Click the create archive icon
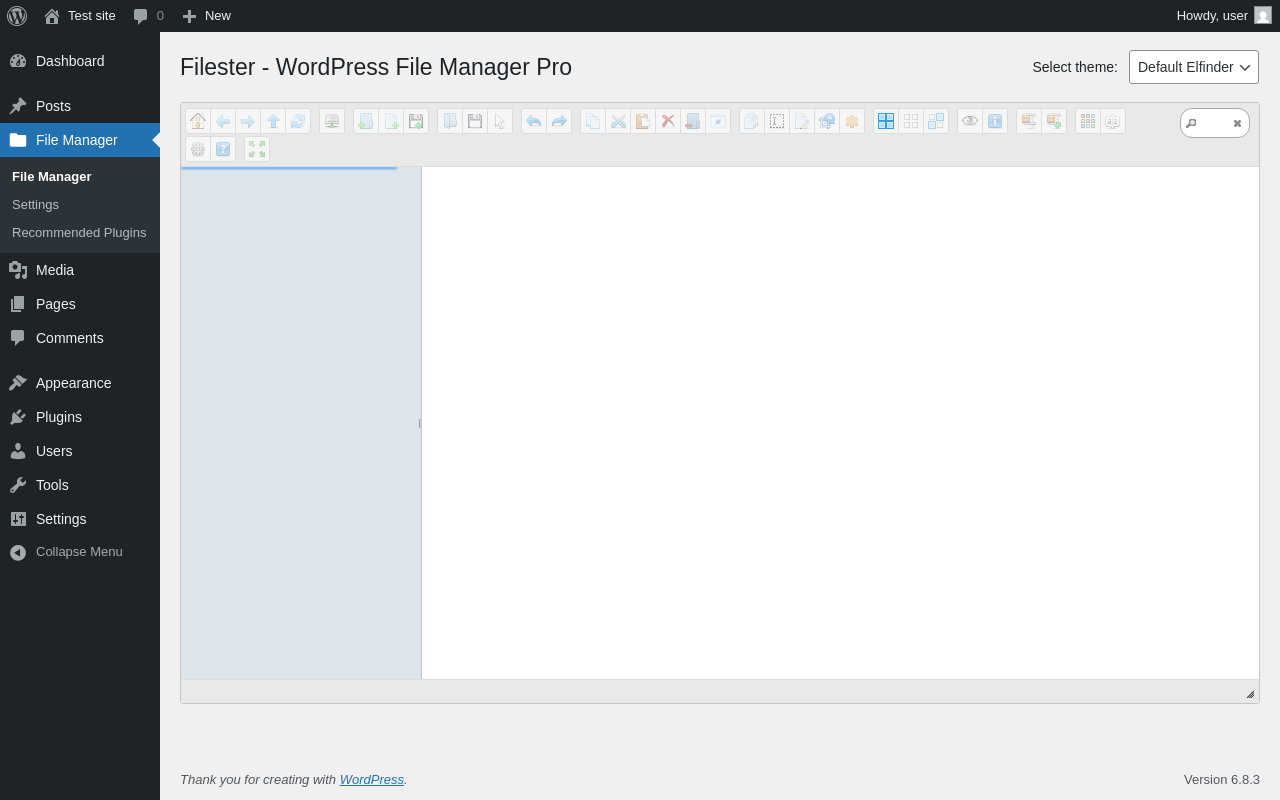Screen dimensions: 1280x800 (1054, 121)
